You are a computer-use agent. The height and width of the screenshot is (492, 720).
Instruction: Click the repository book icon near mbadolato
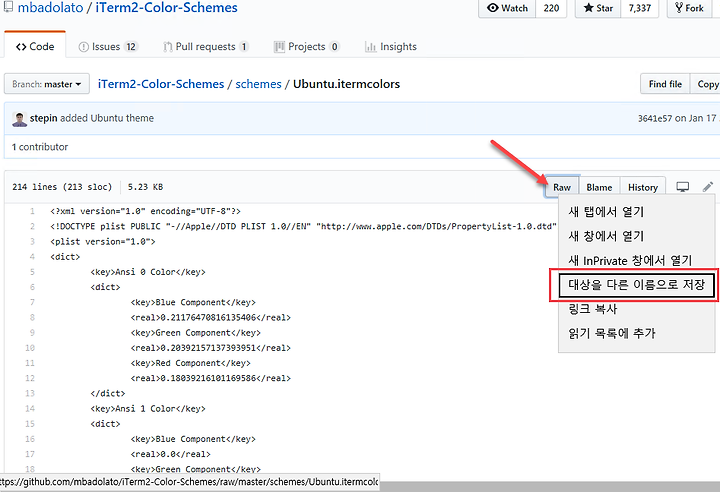pyautogui.click(x=9, y=7)
